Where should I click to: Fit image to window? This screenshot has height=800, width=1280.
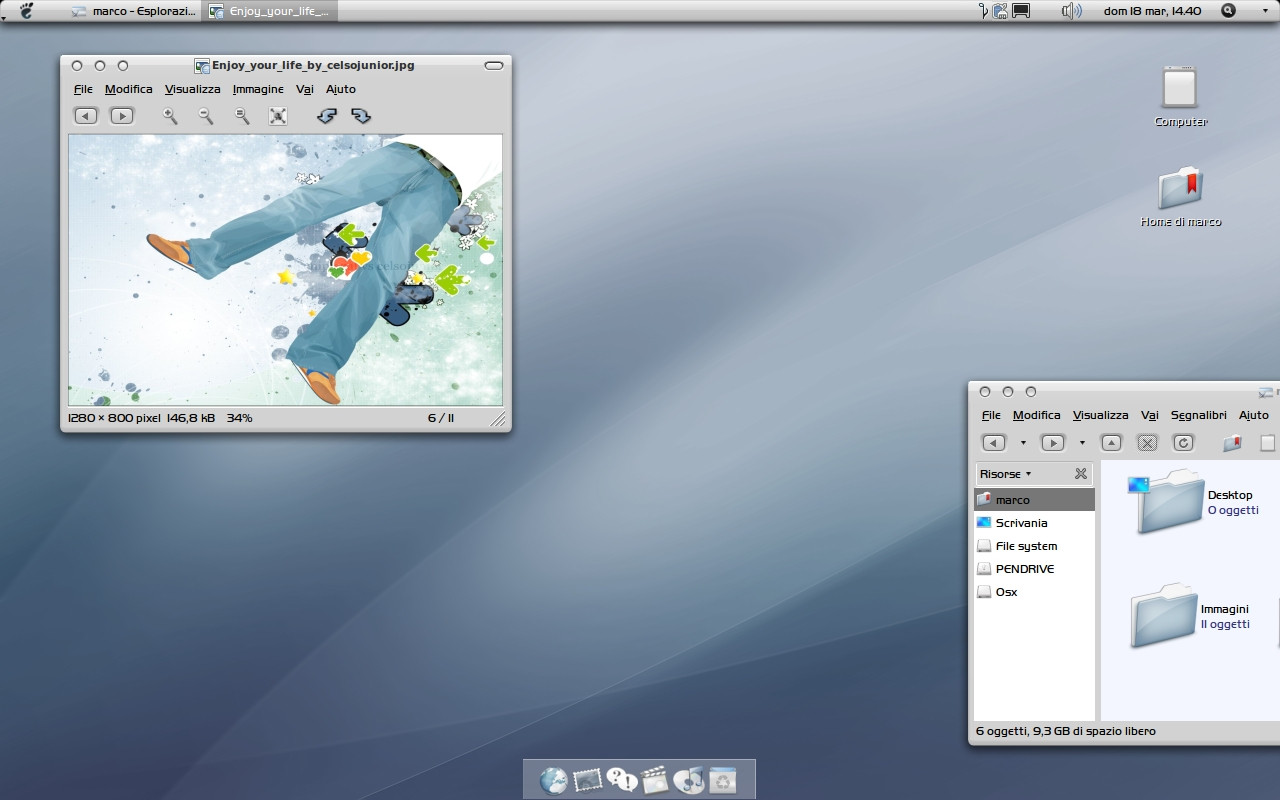click(278, 116)
